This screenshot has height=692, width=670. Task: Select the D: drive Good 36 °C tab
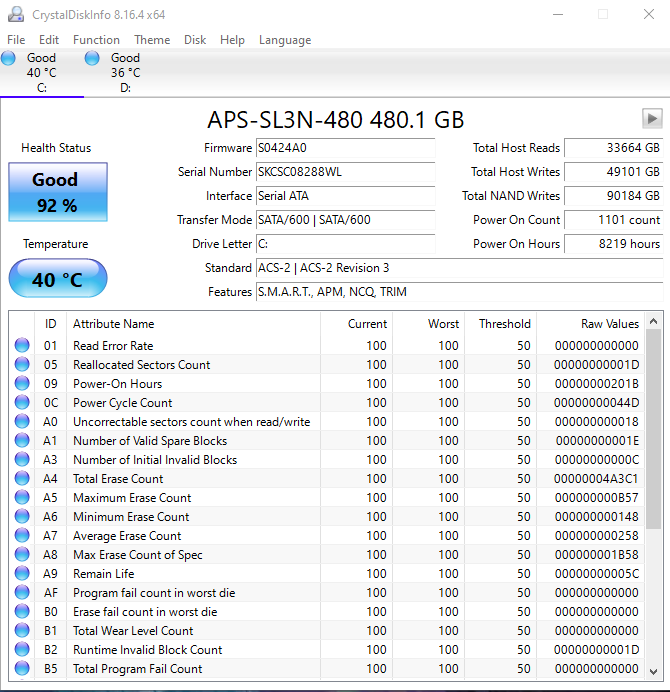point(124,72)
